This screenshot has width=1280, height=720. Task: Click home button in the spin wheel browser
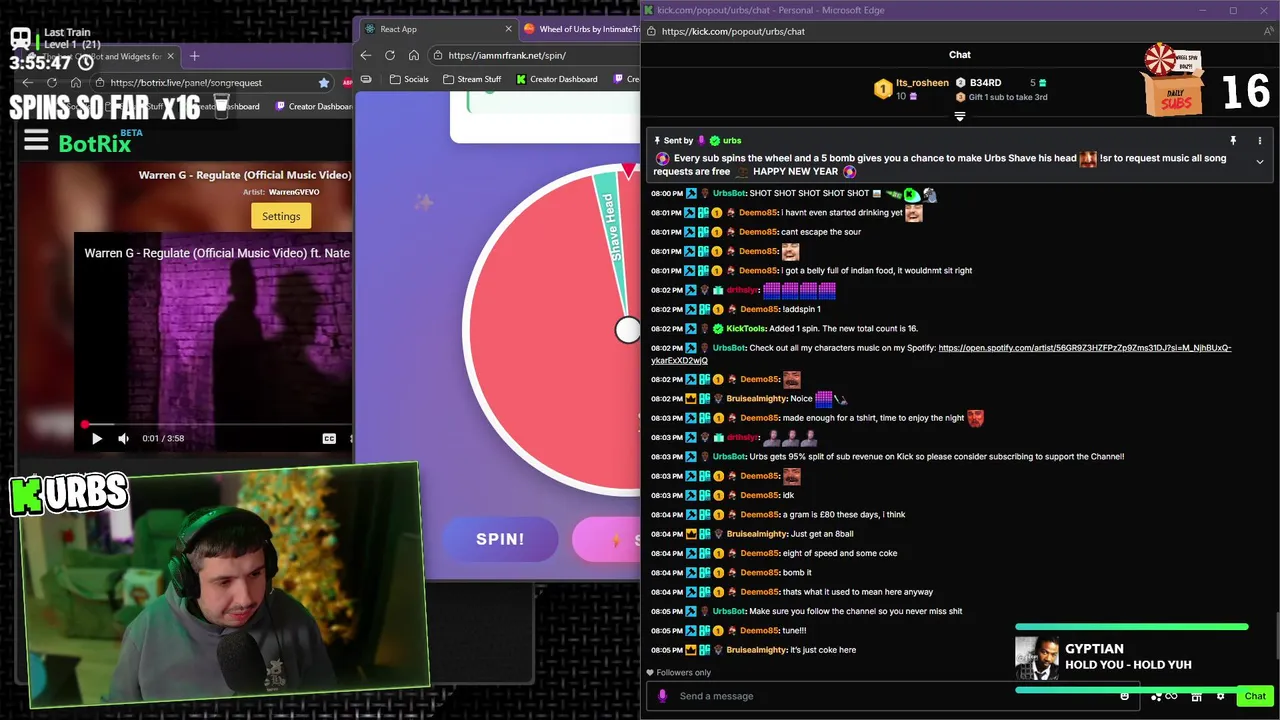(413, 55)
